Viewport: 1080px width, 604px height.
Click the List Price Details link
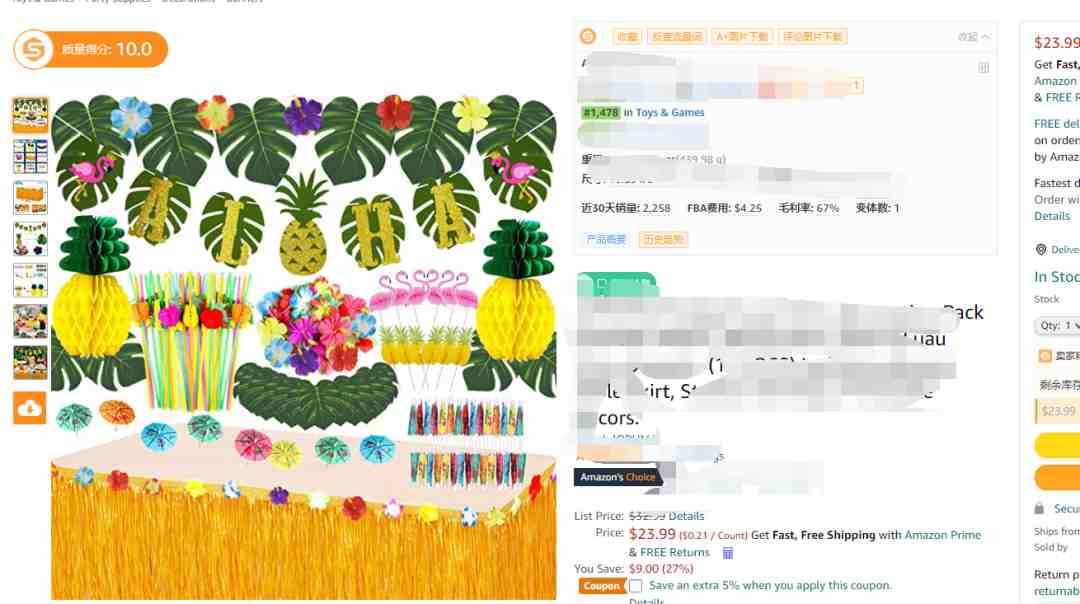tap(686, 516)
